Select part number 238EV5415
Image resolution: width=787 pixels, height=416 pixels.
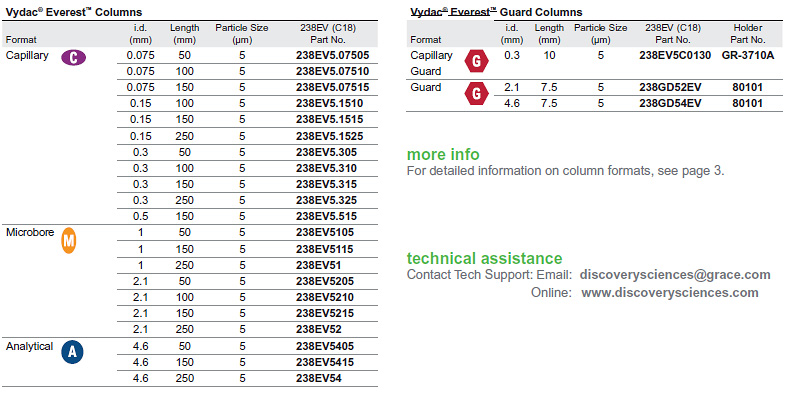pos(325,362)
